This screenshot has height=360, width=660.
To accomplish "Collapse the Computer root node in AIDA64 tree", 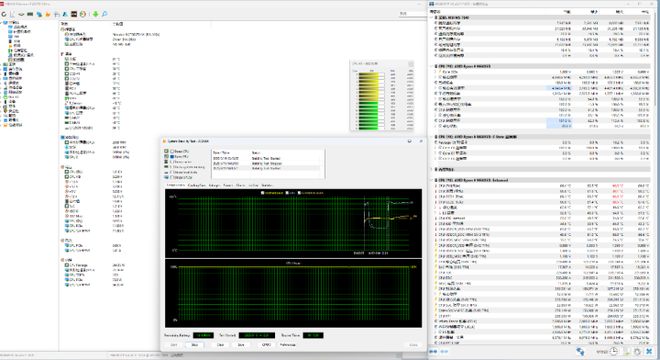I will (x=2, y=22).
